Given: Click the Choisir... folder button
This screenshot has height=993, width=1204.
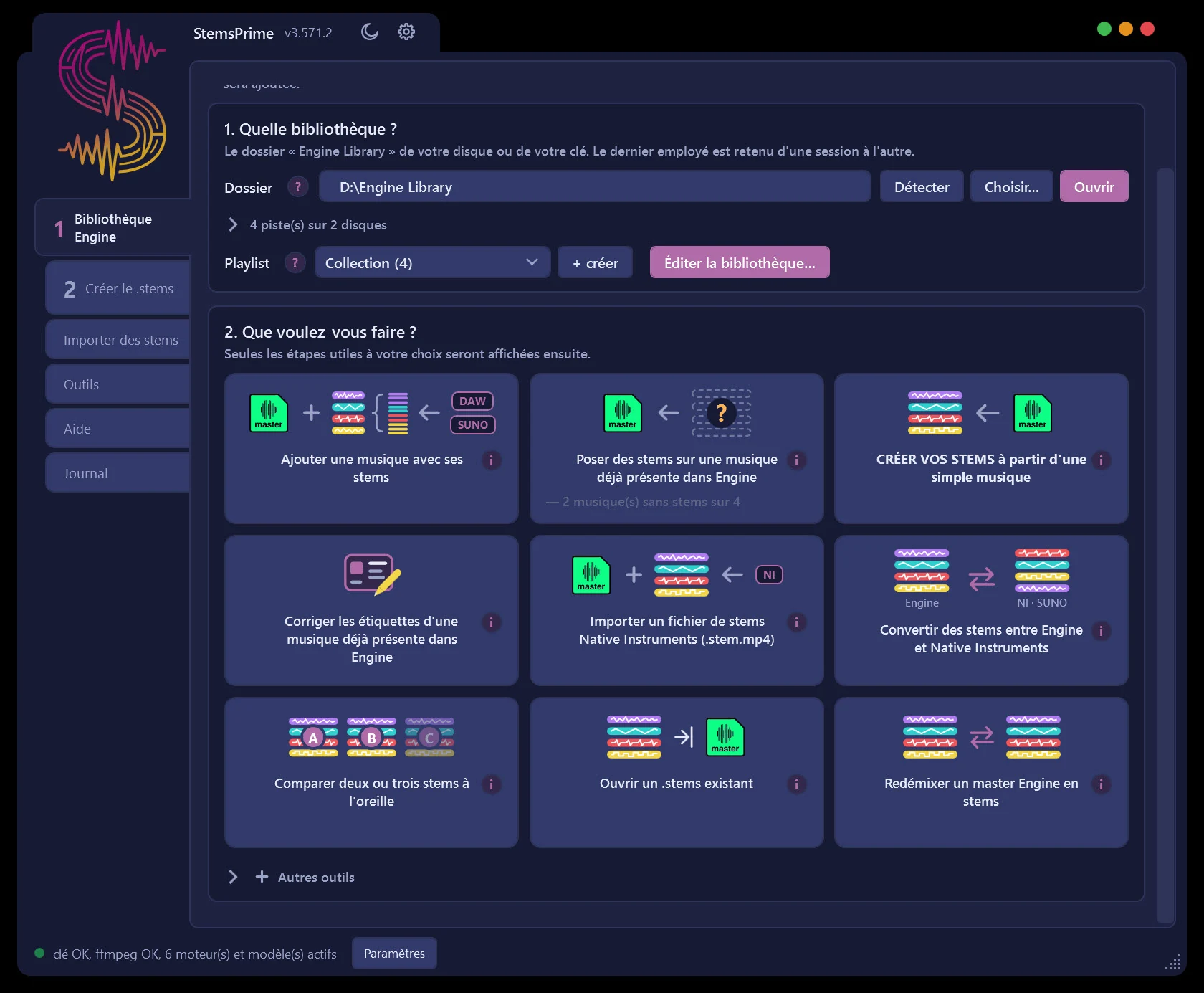Looking at the screenshot, I should tap(1011, 186).
